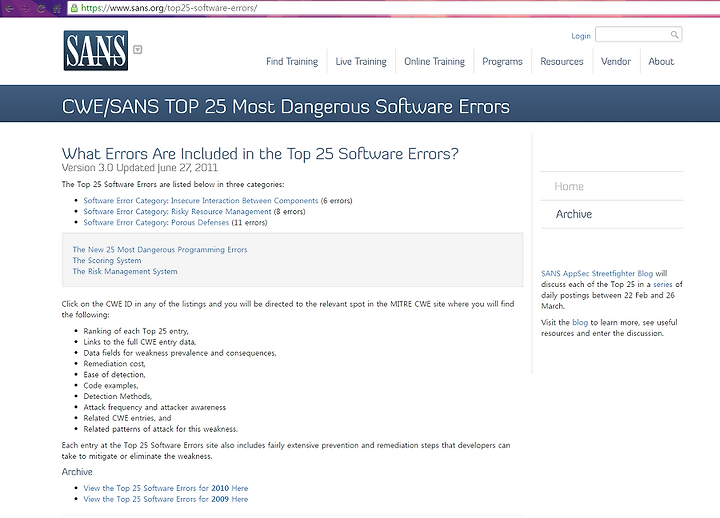The height and width of the screenshot is (518, 720).
Task: Click the 'Ranking of each Top 25 entry' bullet
Action: (x=136, y=331)
